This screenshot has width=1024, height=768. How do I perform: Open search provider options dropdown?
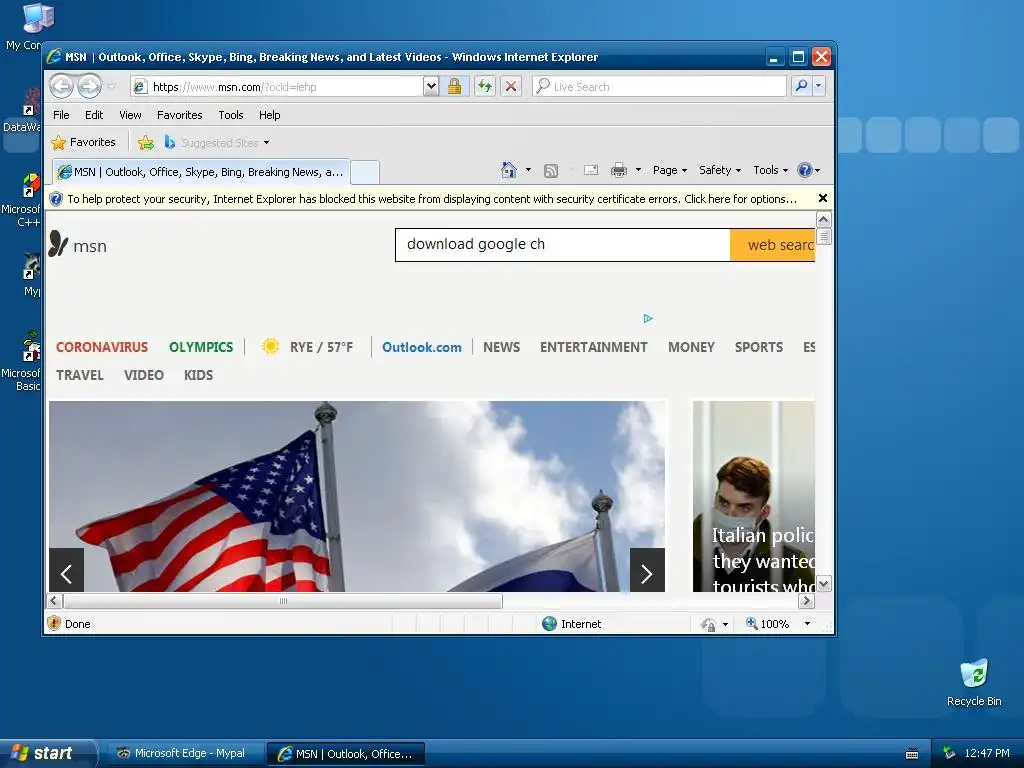[818, 86]
